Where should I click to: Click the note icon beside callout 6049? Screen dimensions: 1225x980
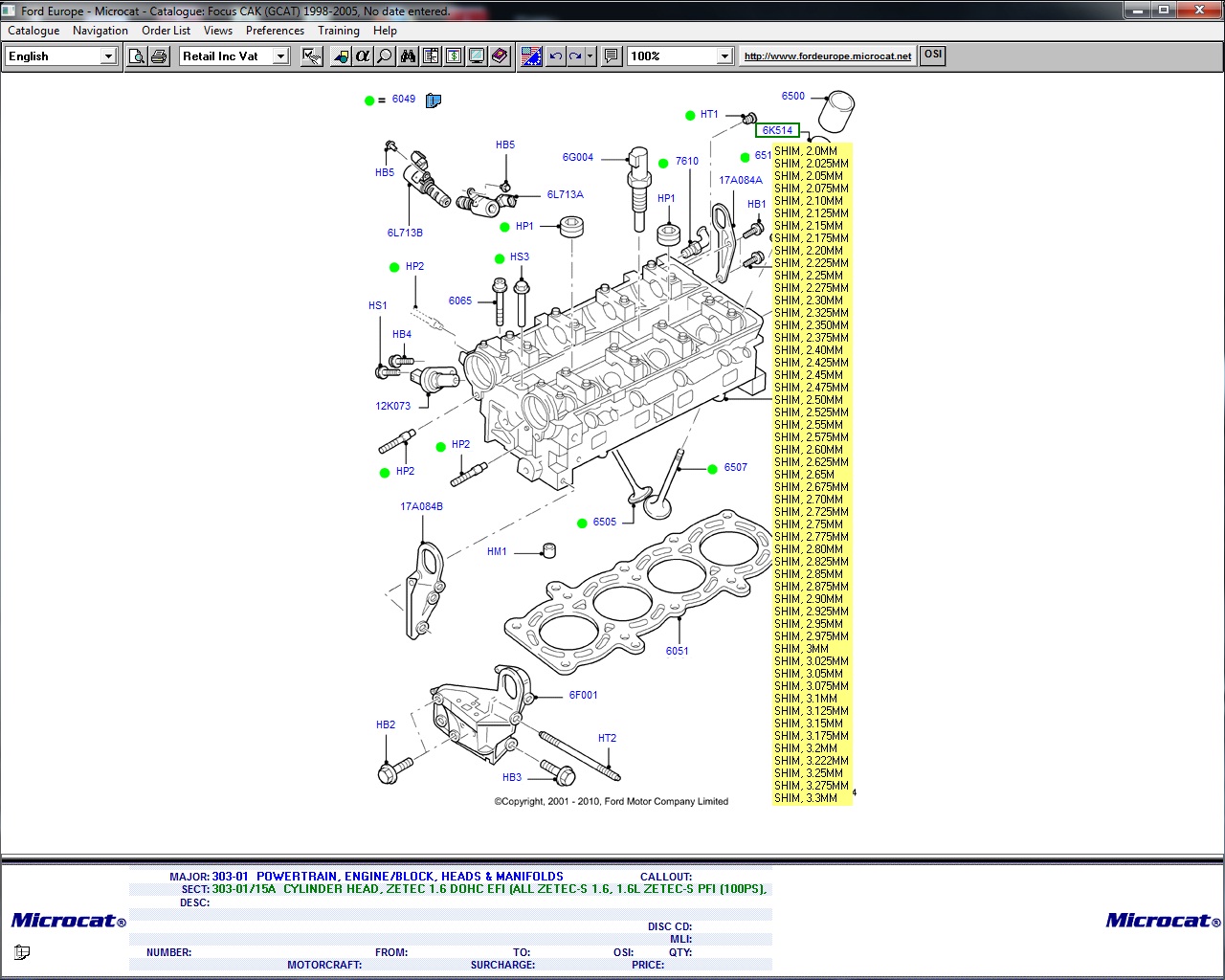point(434,100)
